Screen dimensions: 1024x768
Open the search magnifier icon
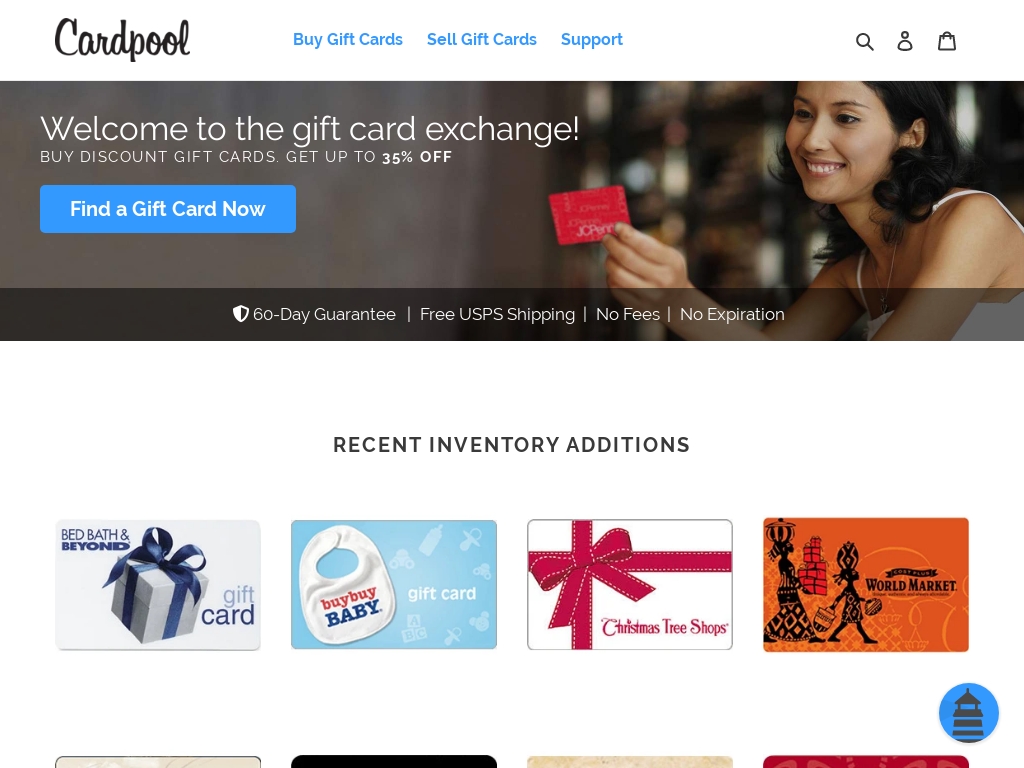865,41
